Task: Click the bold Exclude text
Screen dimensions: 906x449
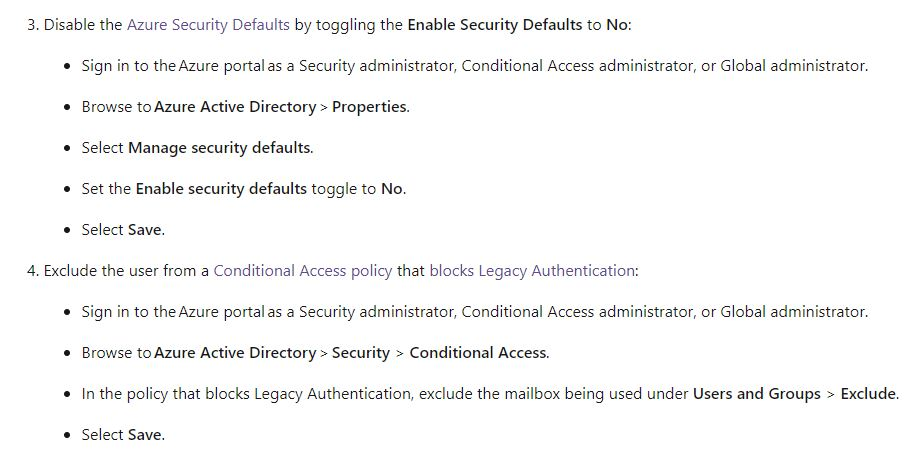Action: (868, 394)
